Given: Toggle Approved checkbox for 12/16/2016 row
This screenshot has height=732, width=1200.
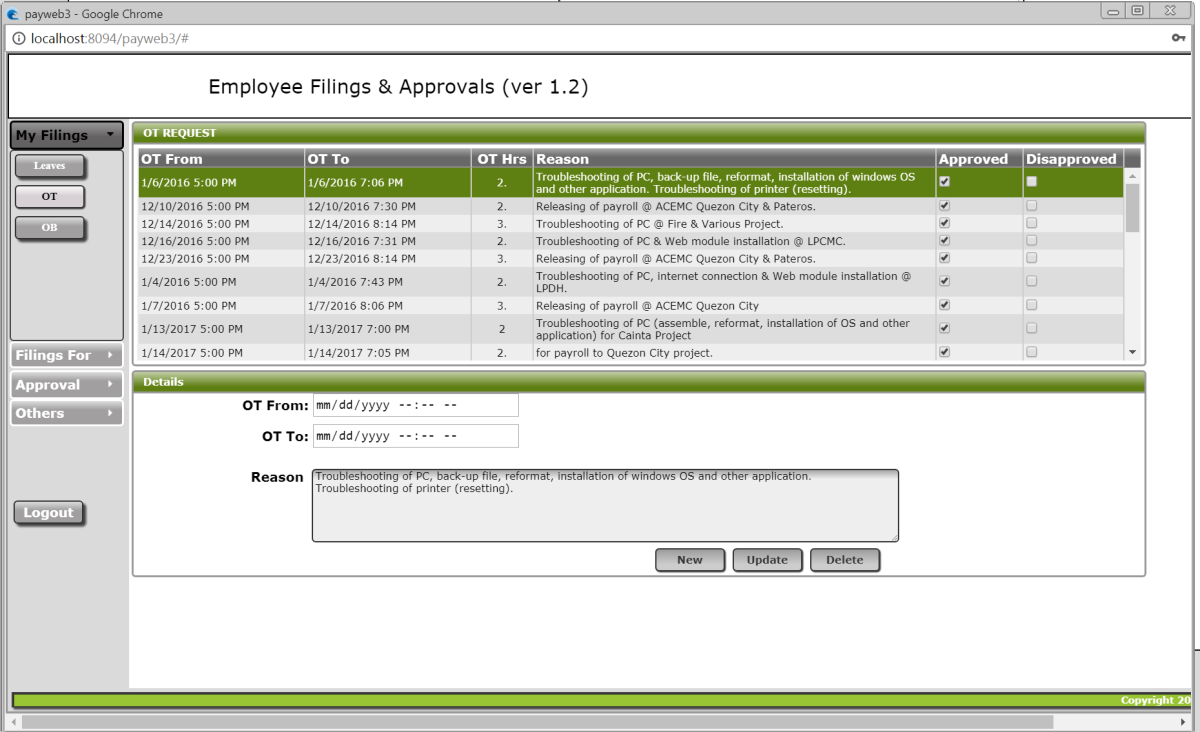Looking at the screenshot, I should pos(945,241).
